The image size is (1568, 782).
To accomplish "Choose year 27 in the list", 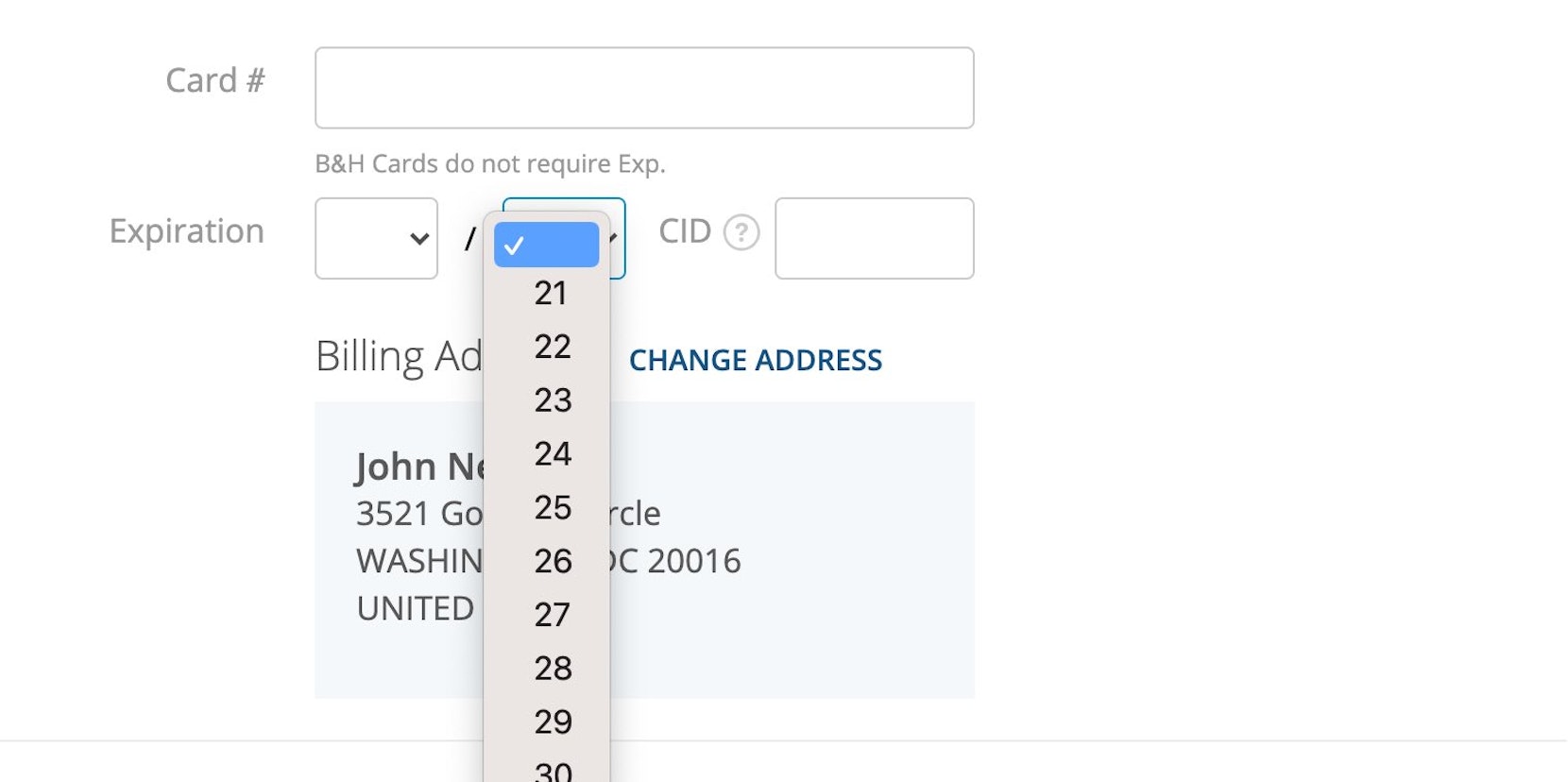I will coord(553,616).
